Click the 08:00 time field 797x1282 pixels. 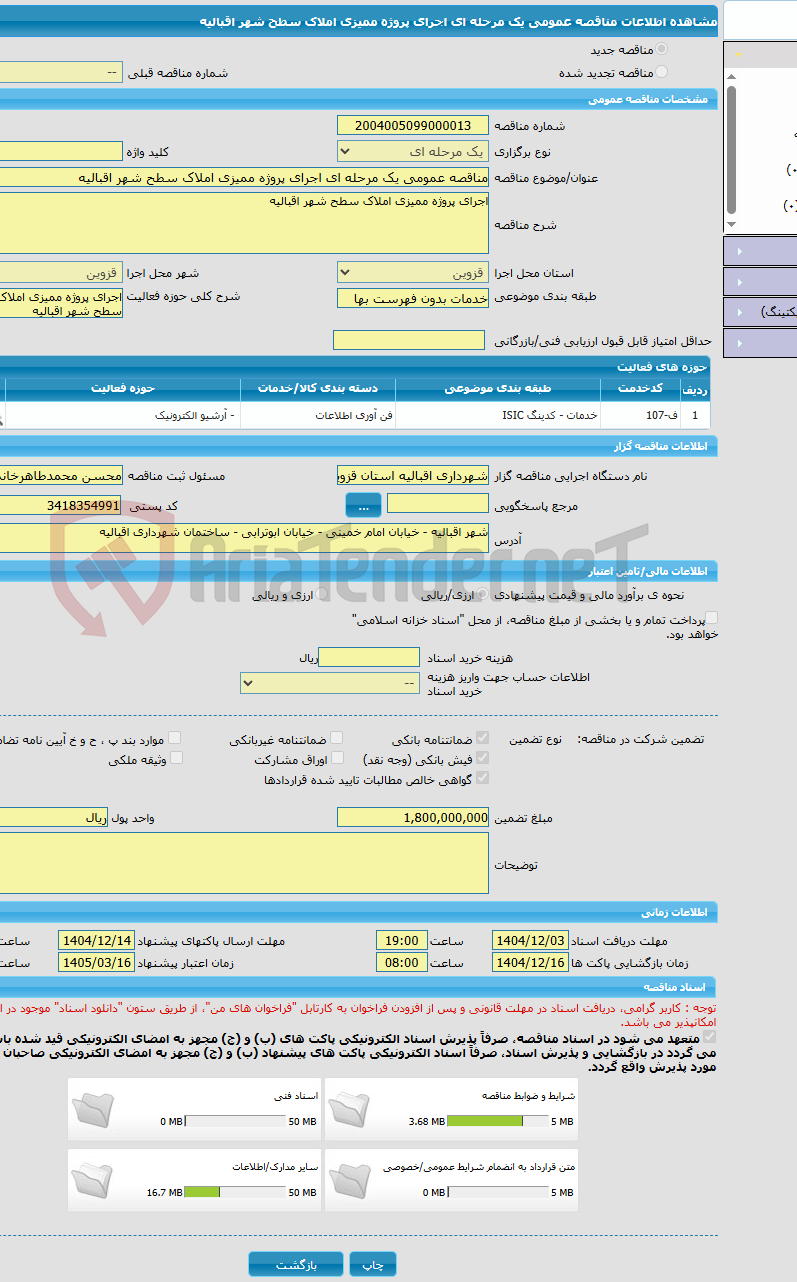point(402,962)
